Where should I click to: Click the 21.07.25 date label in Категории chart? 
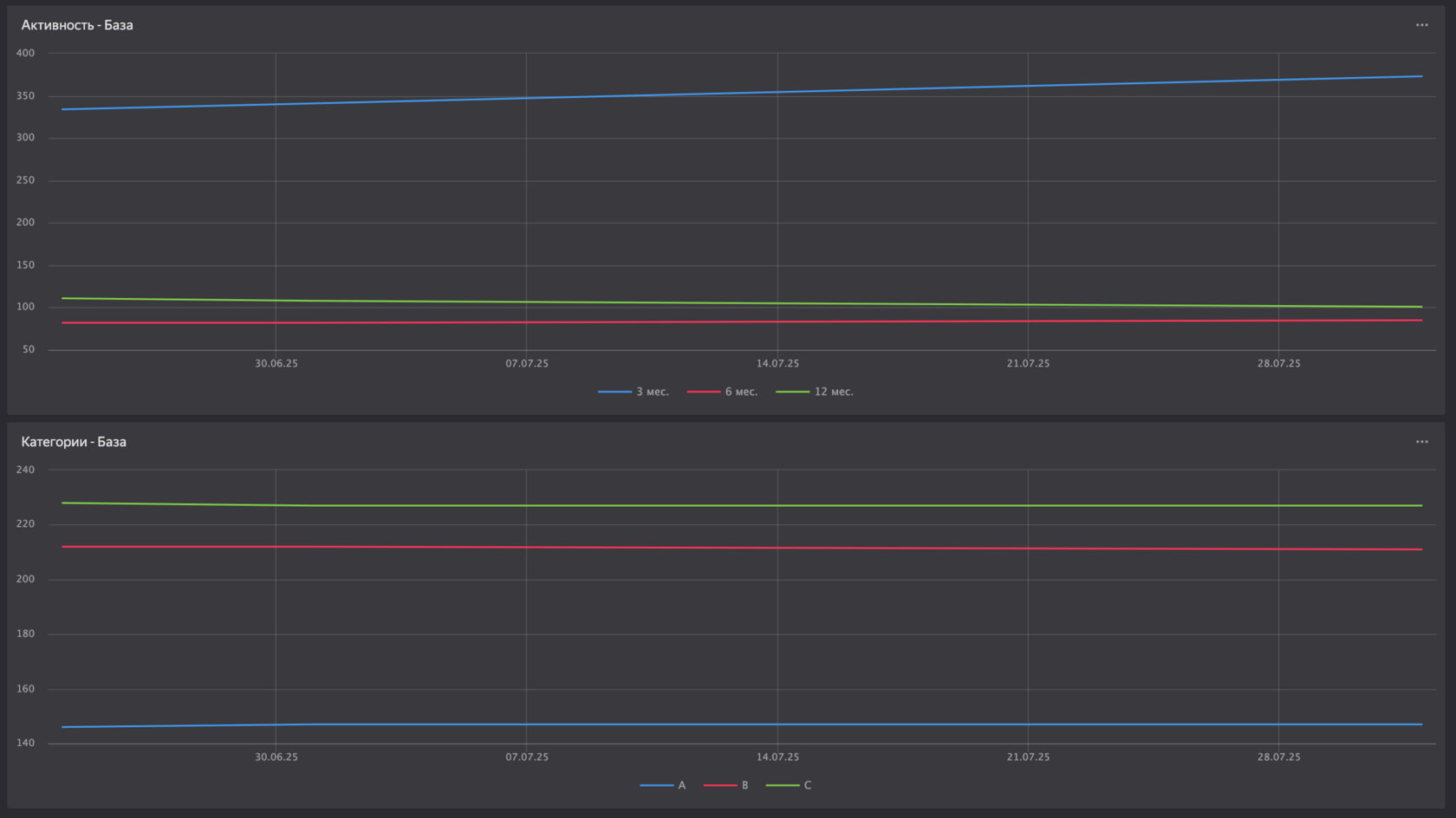1028,757
